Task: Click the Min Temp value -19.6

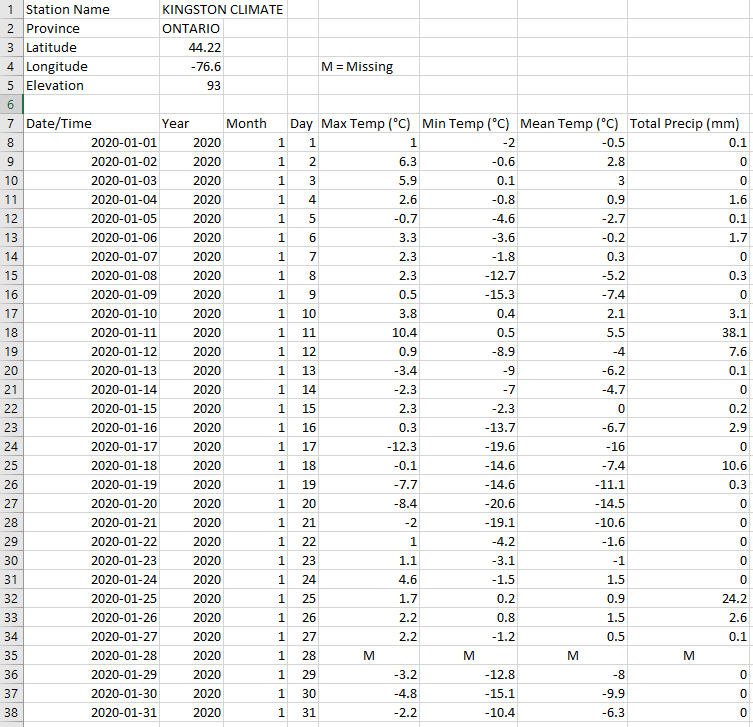Action: click(468, 447)
